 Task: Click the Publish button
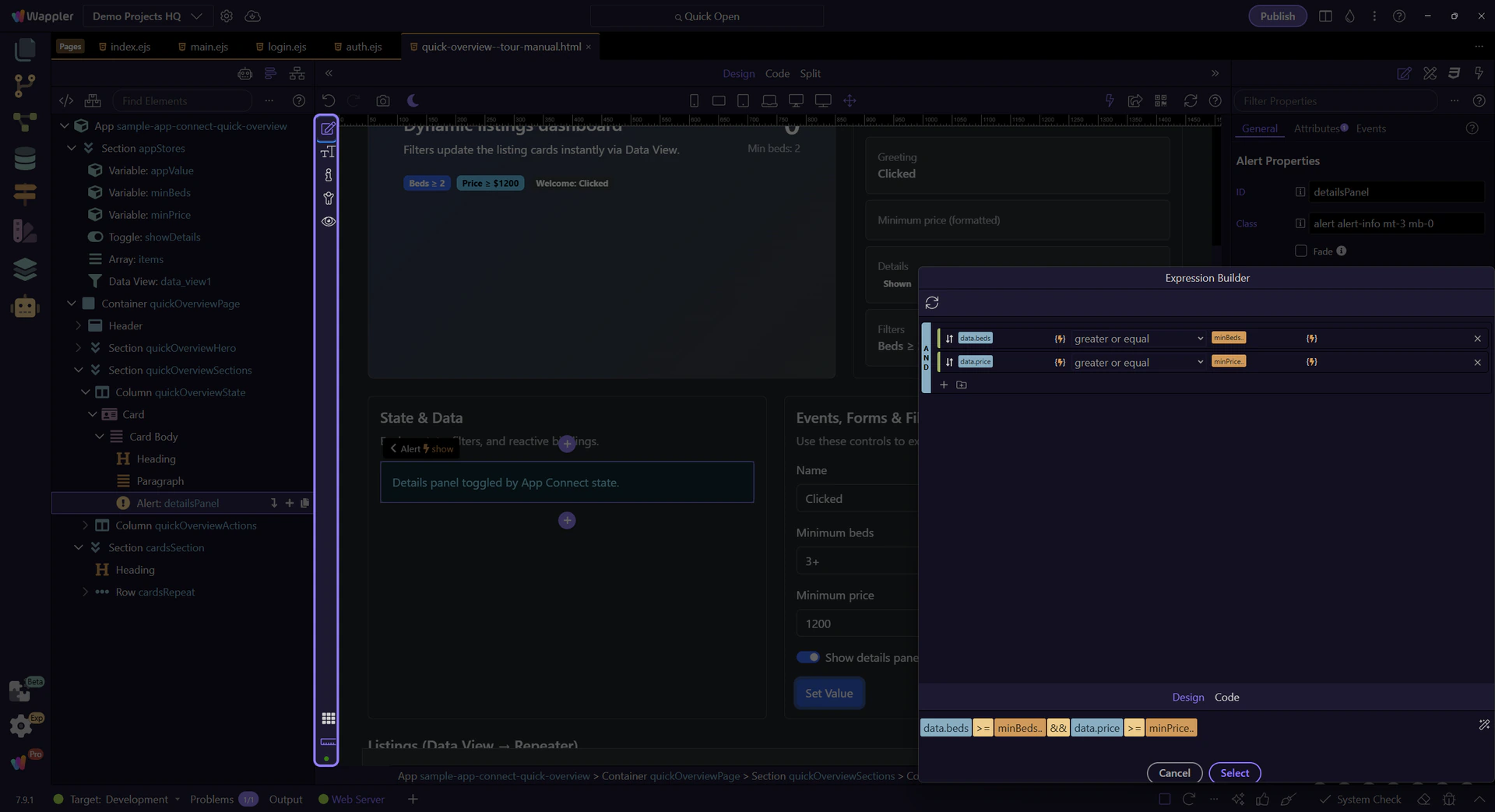click(x=1277, y=16)
